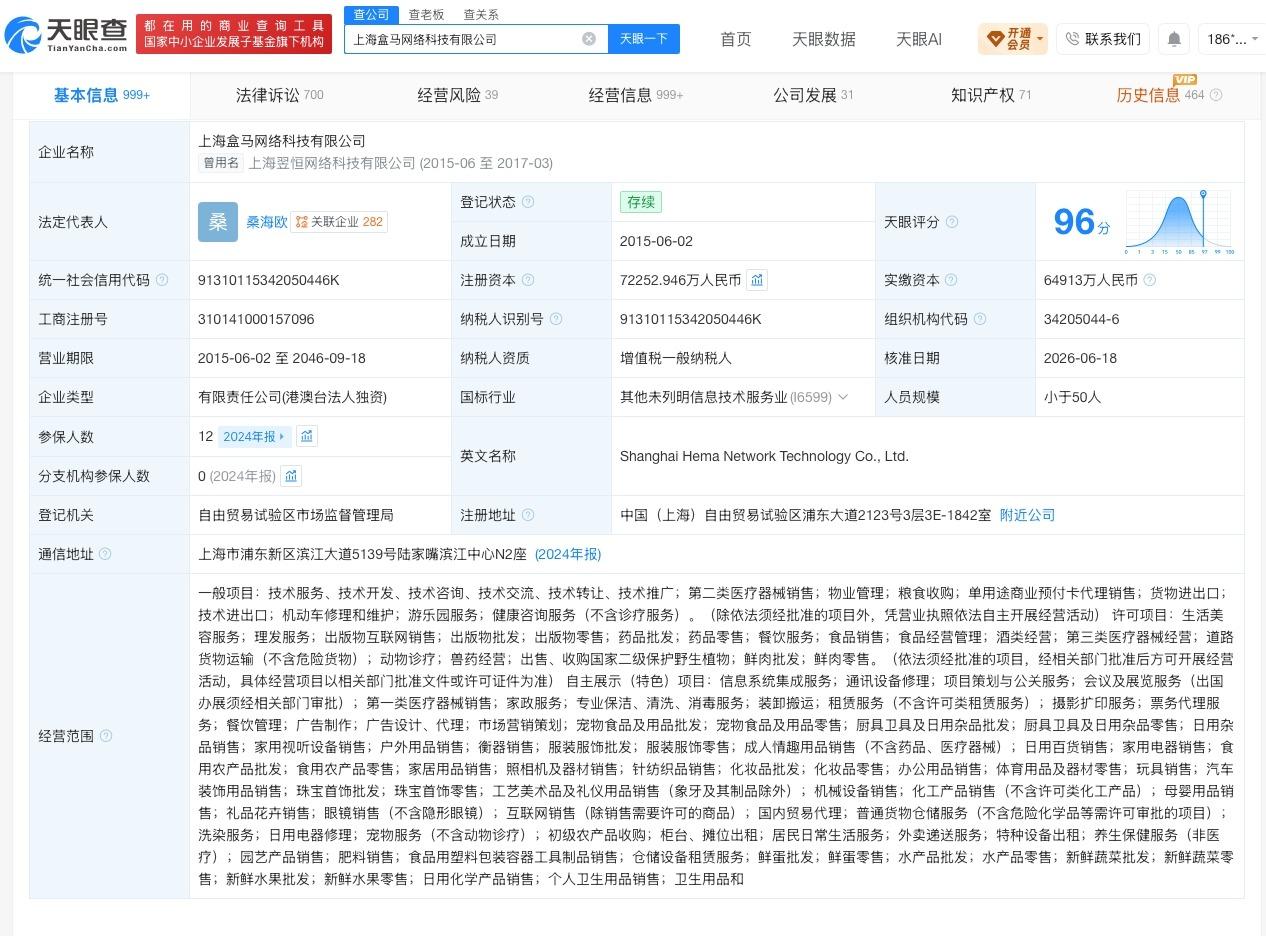Open chart icon in 分支机构参保人数 row
Screen dimensions: 1266x936
[x=291, y=476]
